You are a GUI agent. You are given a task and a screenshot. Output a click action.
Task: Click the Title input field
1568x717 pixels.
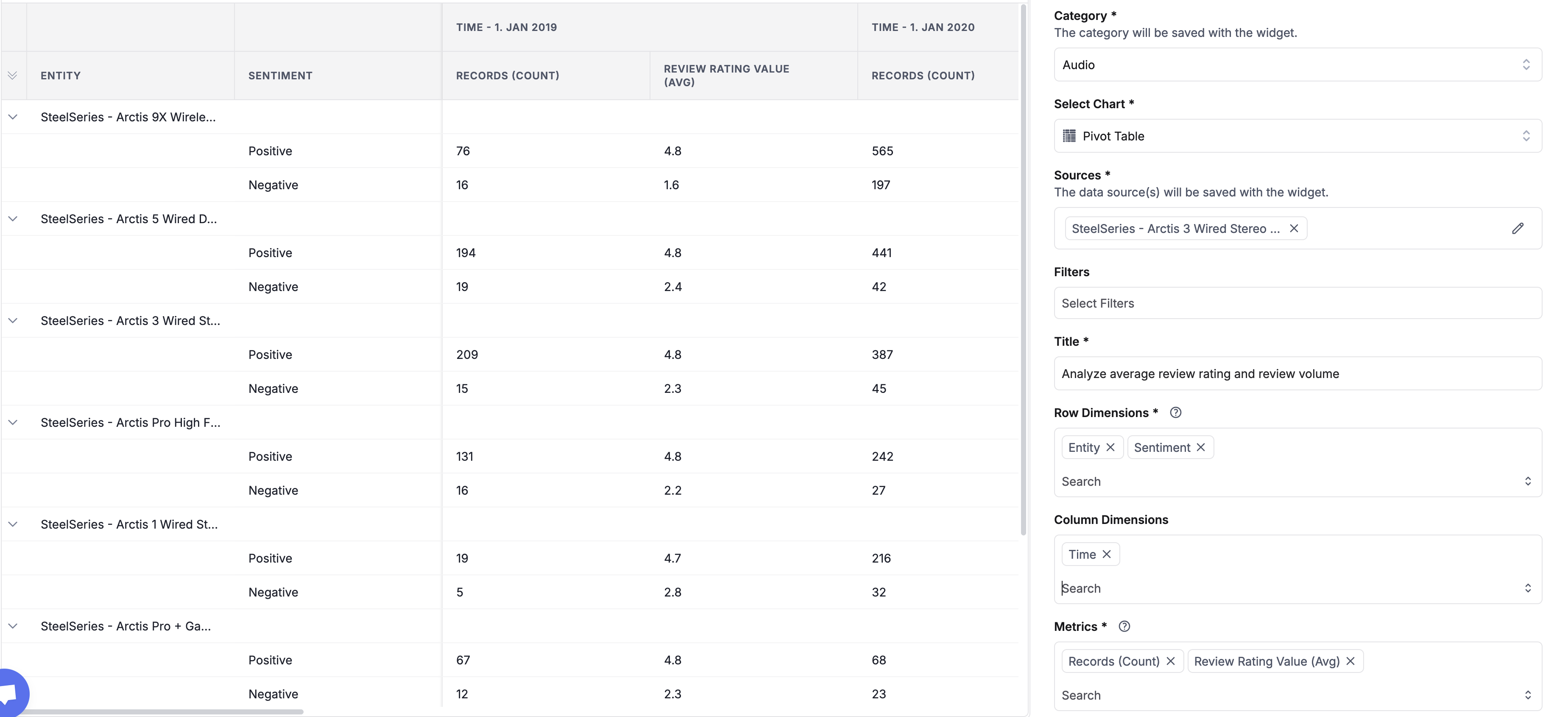(1298, 373)
